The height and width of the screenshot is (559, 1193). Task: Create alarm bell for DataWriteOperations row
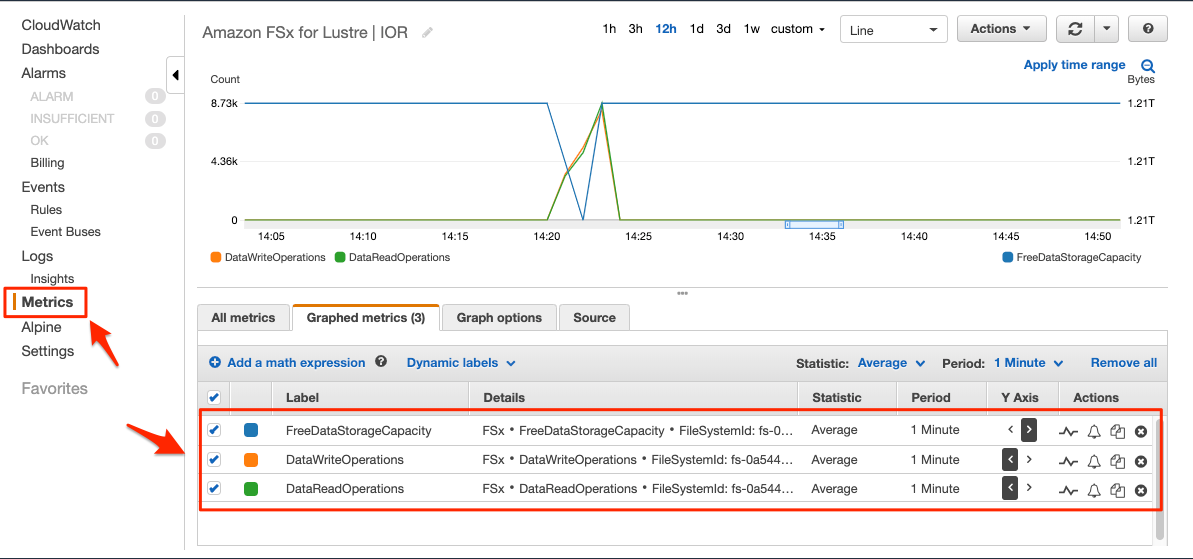[1094, 461]
